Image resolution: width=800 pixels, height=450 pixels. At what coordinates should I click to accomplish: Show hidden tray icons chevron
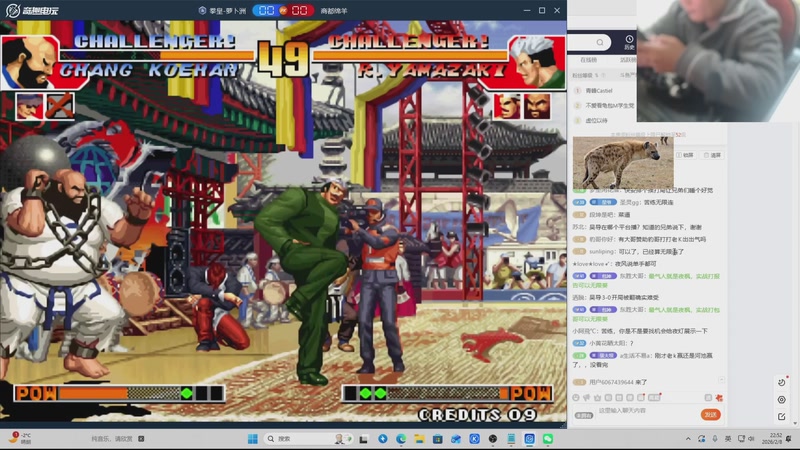coord(688,439)
